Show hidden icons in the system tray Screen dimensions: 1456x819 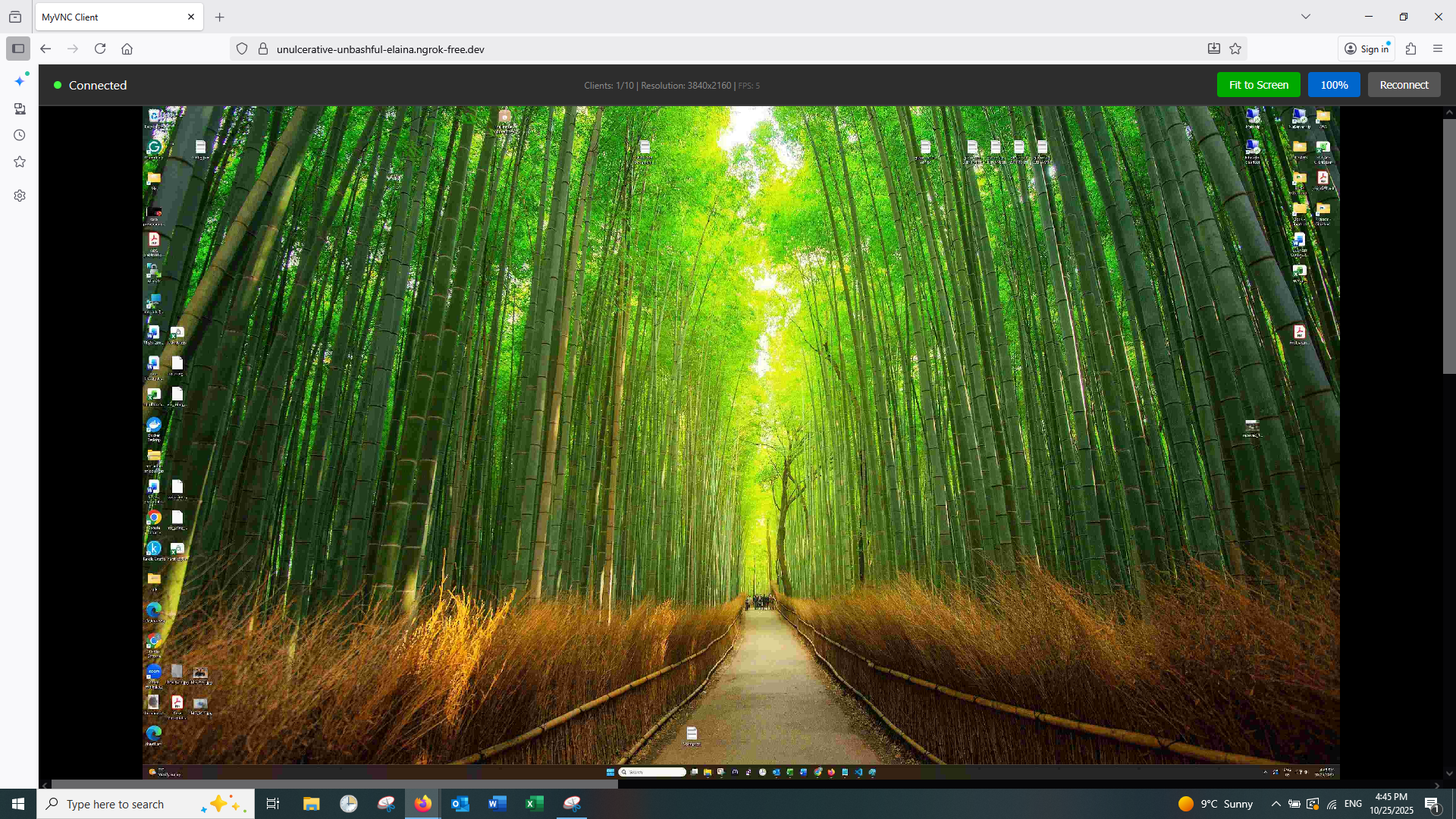1275,803
